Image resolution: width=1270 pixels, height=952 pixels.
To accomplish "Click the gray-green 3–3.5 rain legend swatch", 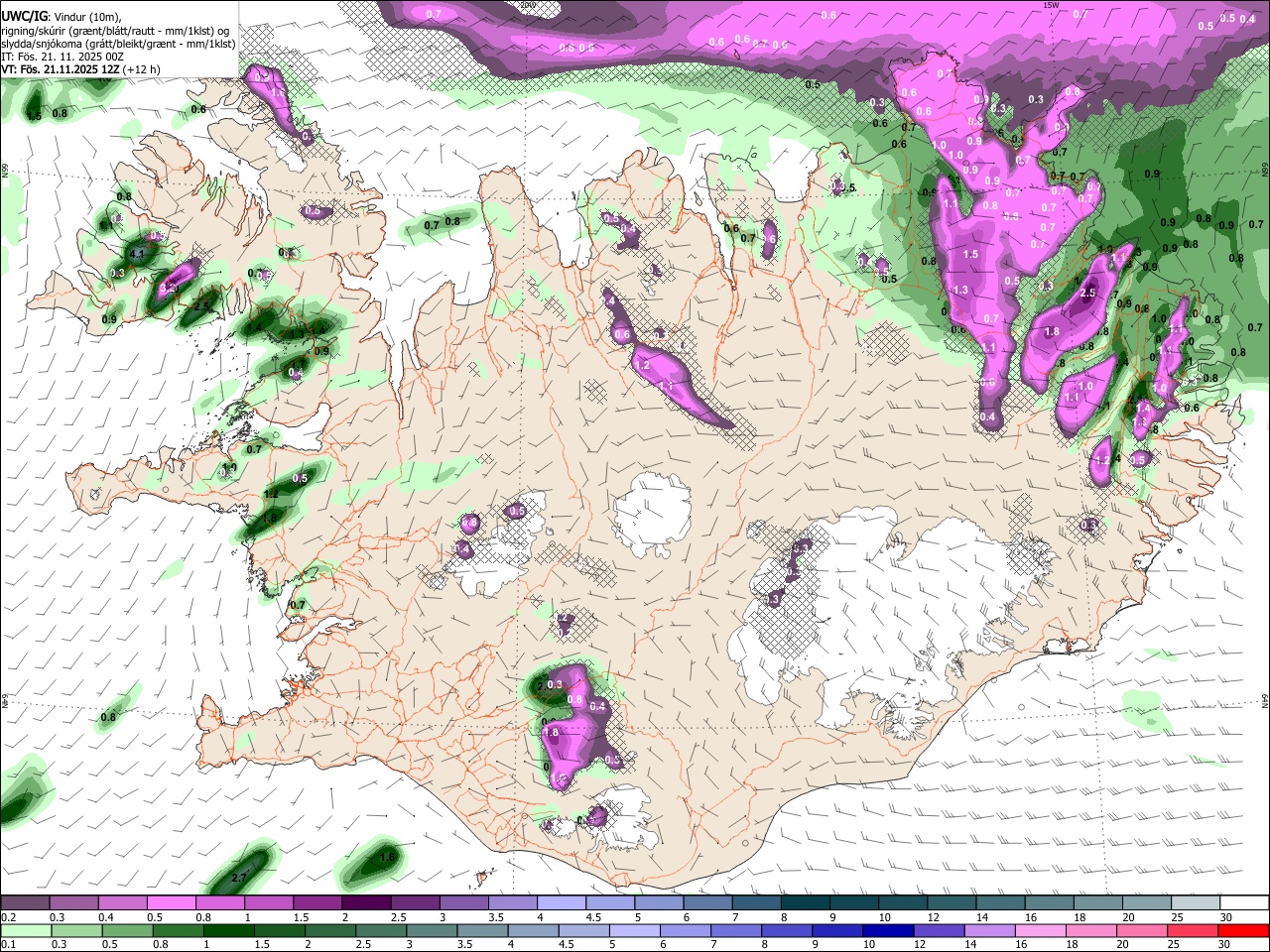I will (x=432, y=930).
